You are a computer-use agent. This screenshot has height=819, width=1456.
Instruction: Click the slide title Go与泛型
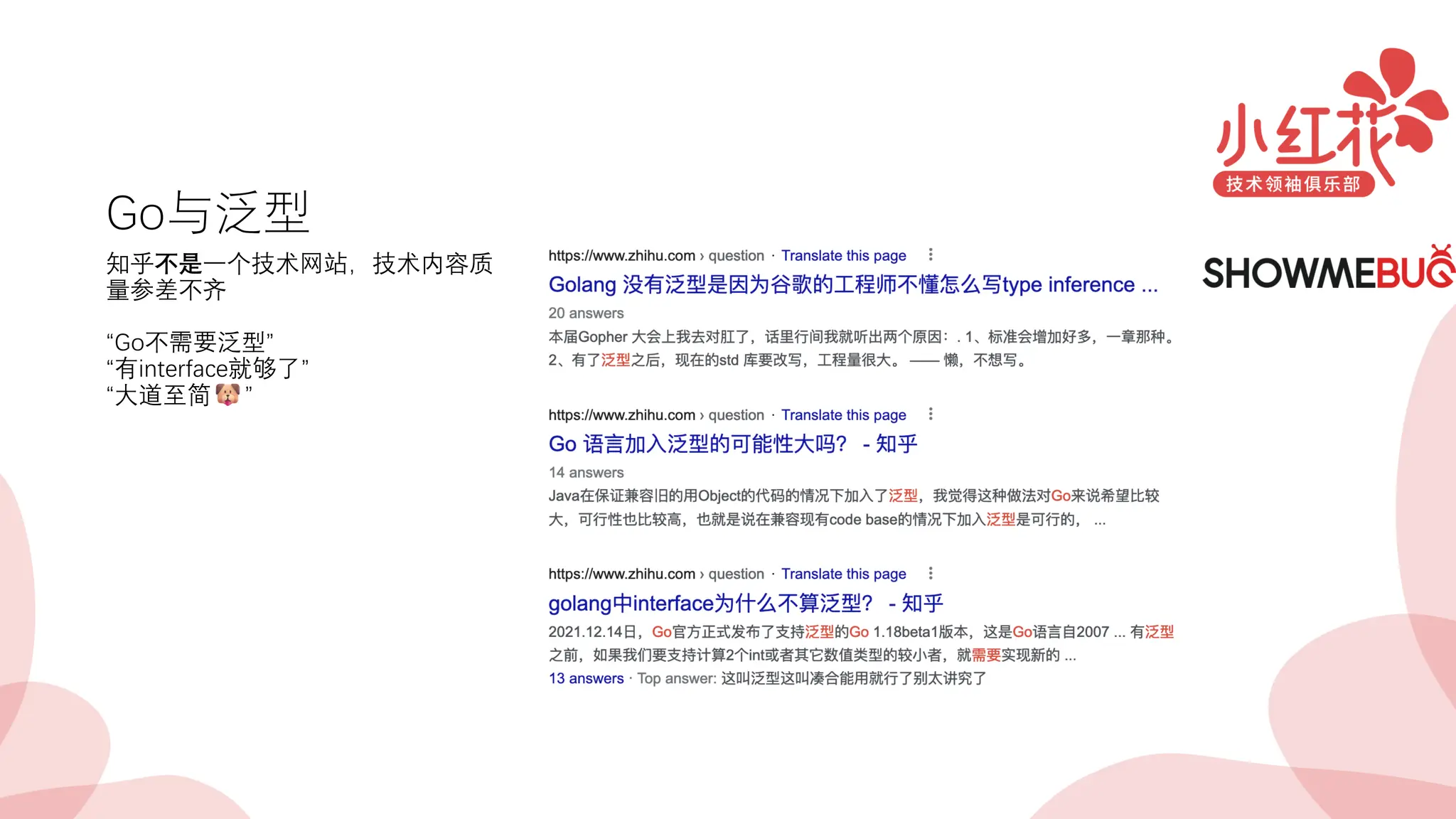point(208,213)
